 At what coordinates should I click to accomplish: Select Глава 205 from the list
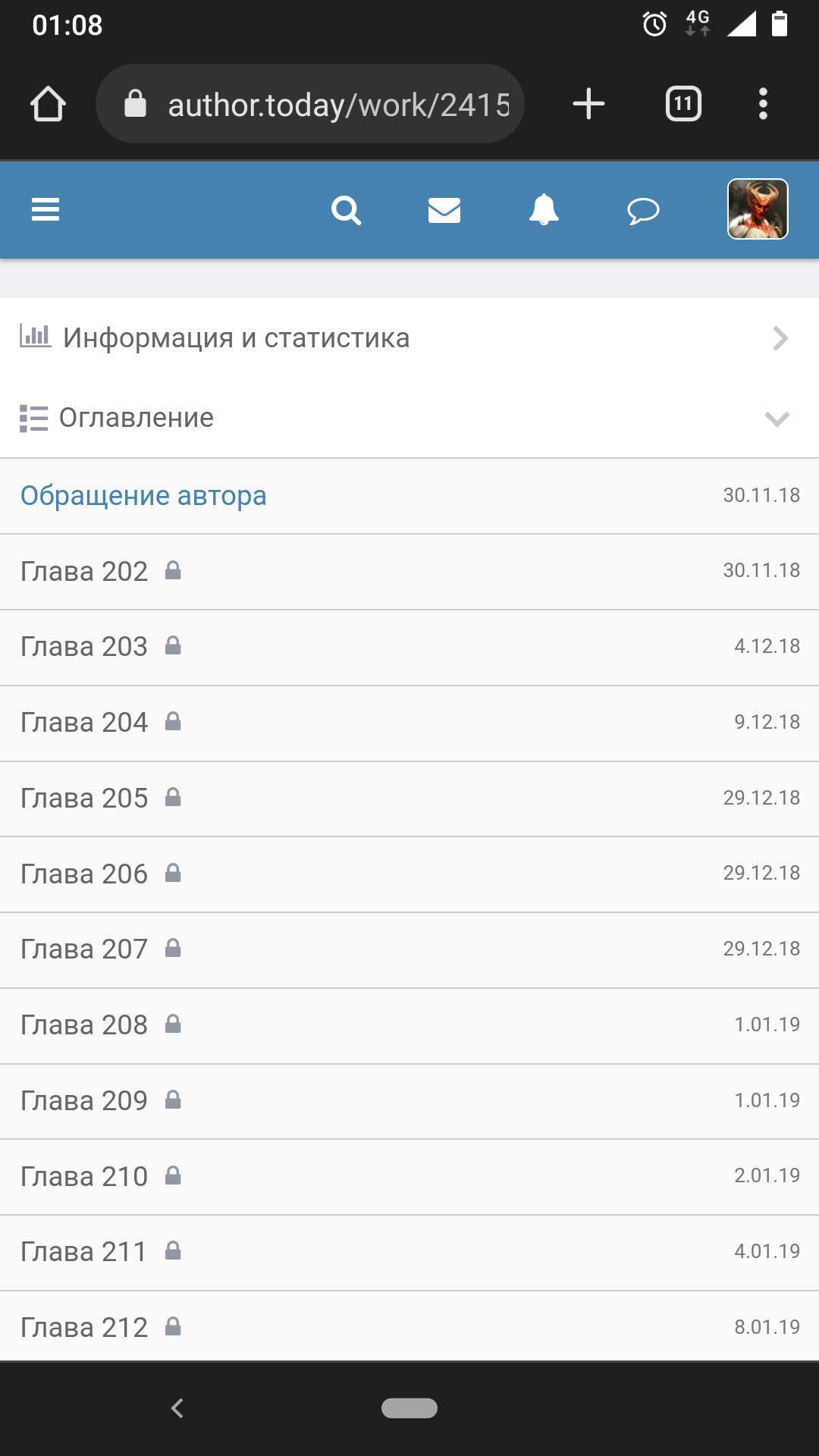pos(84,799)
